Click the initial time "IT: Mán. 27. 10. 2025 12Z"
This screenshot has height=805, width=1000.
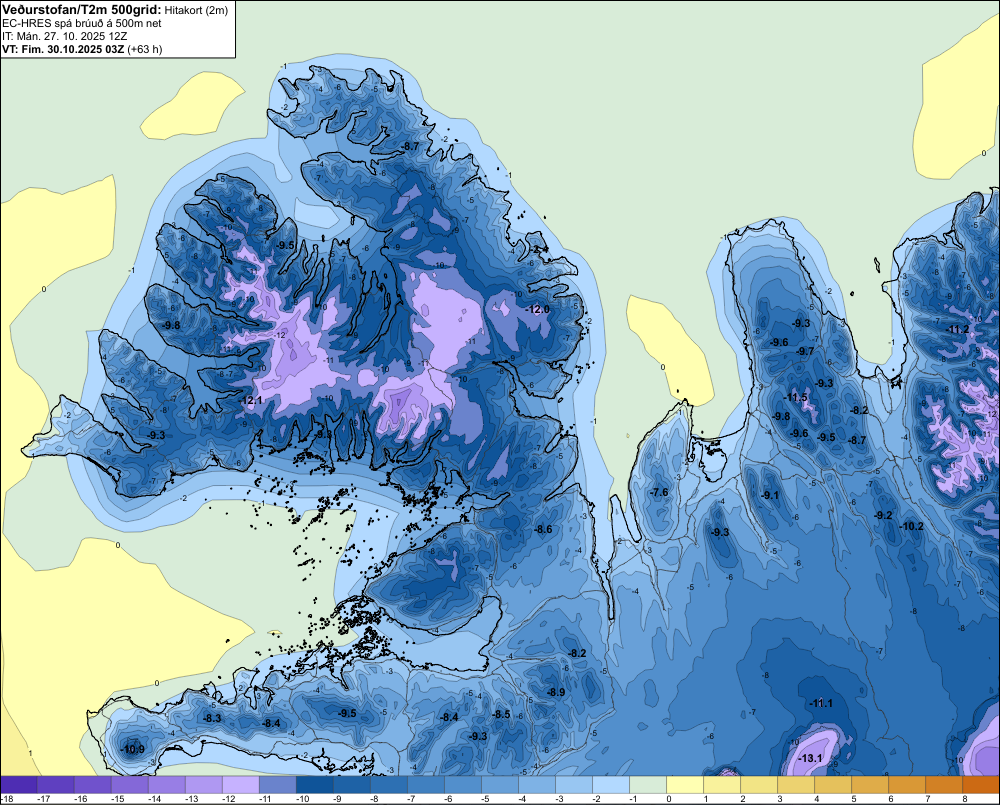(64, 36)
